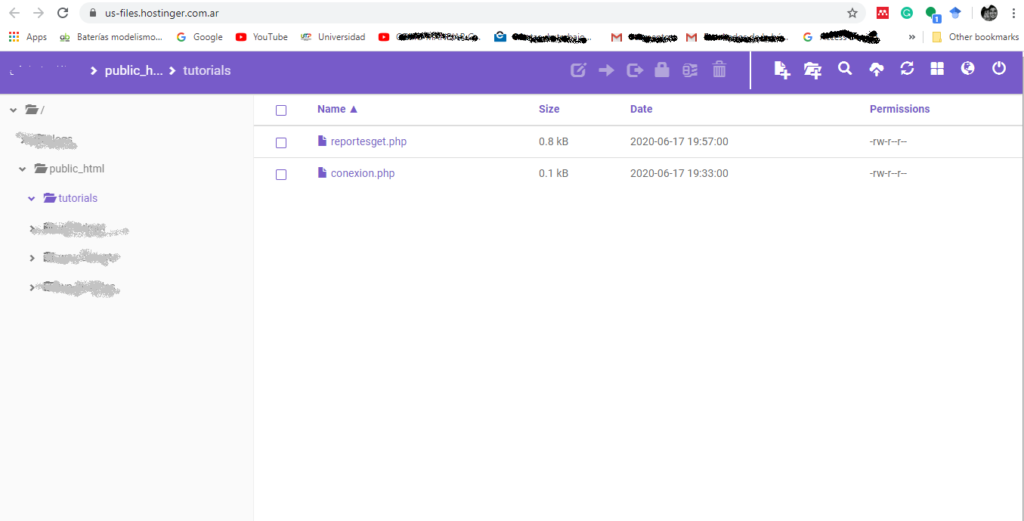Click the New Folder icon in toolbar
This screenshot has width=1024, height=521.
pyautogui.click(x=813, y=70)
